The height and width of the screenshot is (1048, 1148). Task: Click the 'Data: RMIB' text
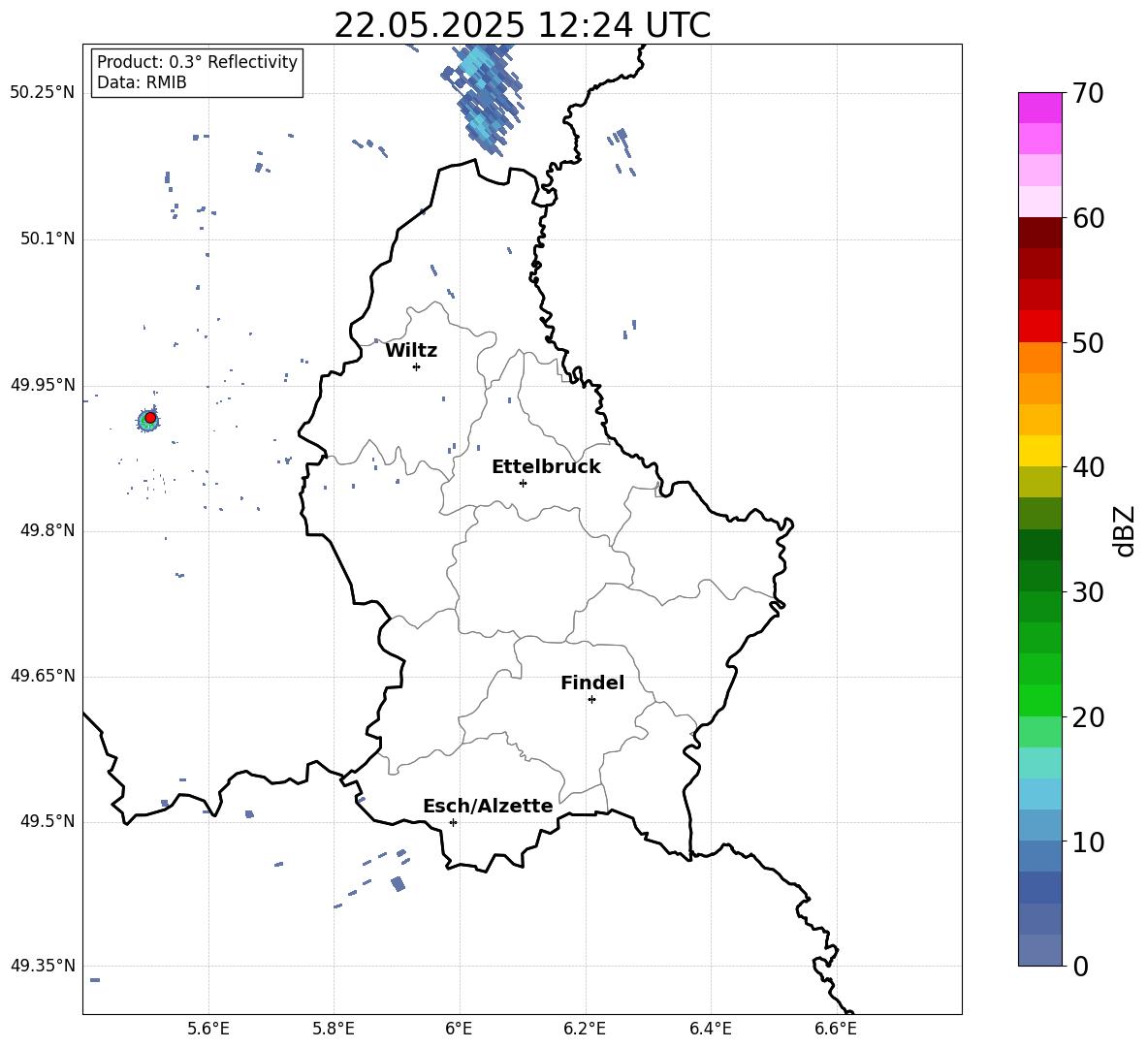tap(142, 82)
